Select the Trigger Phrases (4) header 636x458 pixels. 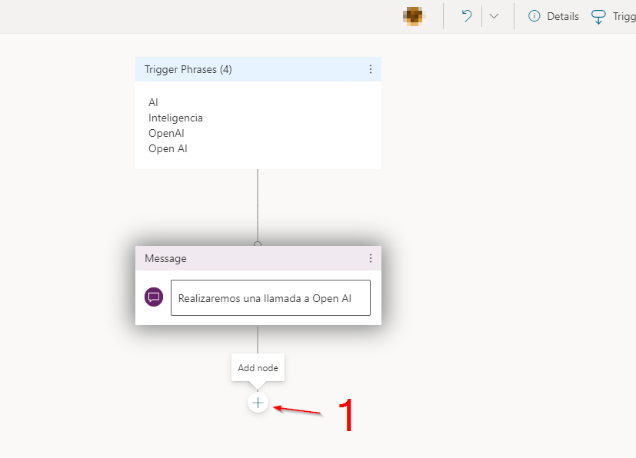coord(190,69)
